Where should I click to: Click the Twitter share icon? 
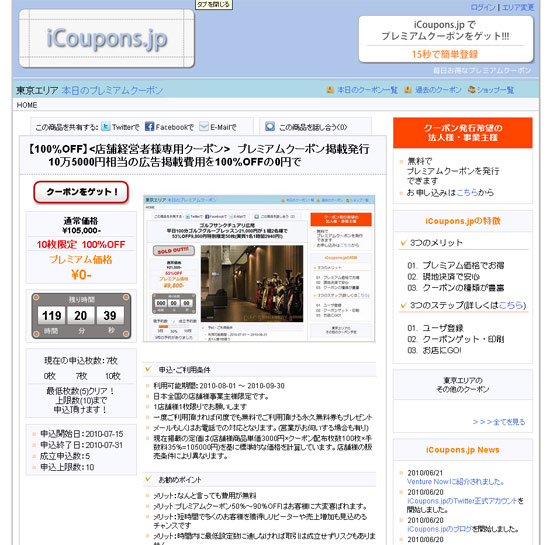[106, 127]
